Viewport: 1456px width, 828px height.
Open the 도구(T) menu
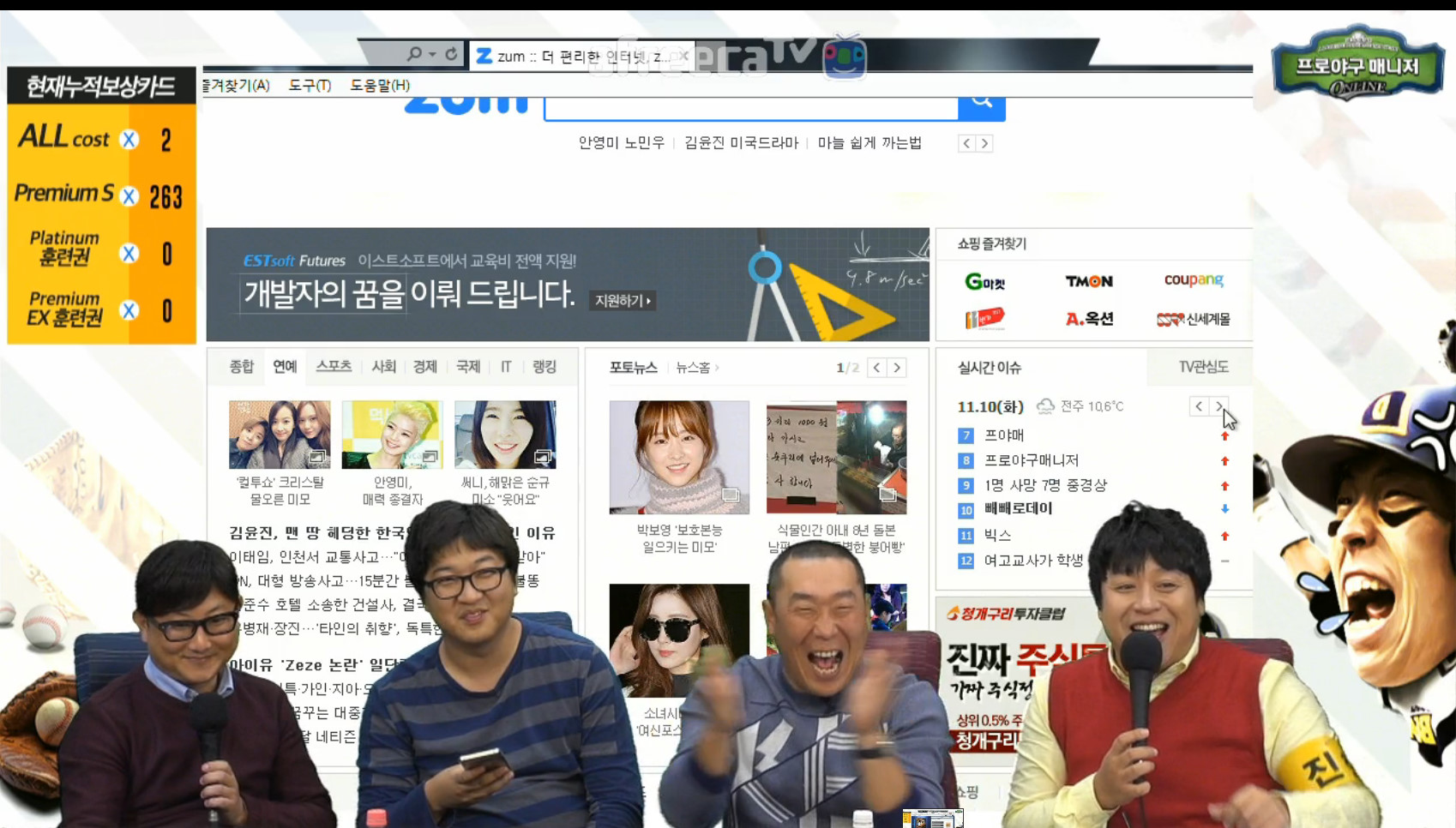(x=310, y=85)
